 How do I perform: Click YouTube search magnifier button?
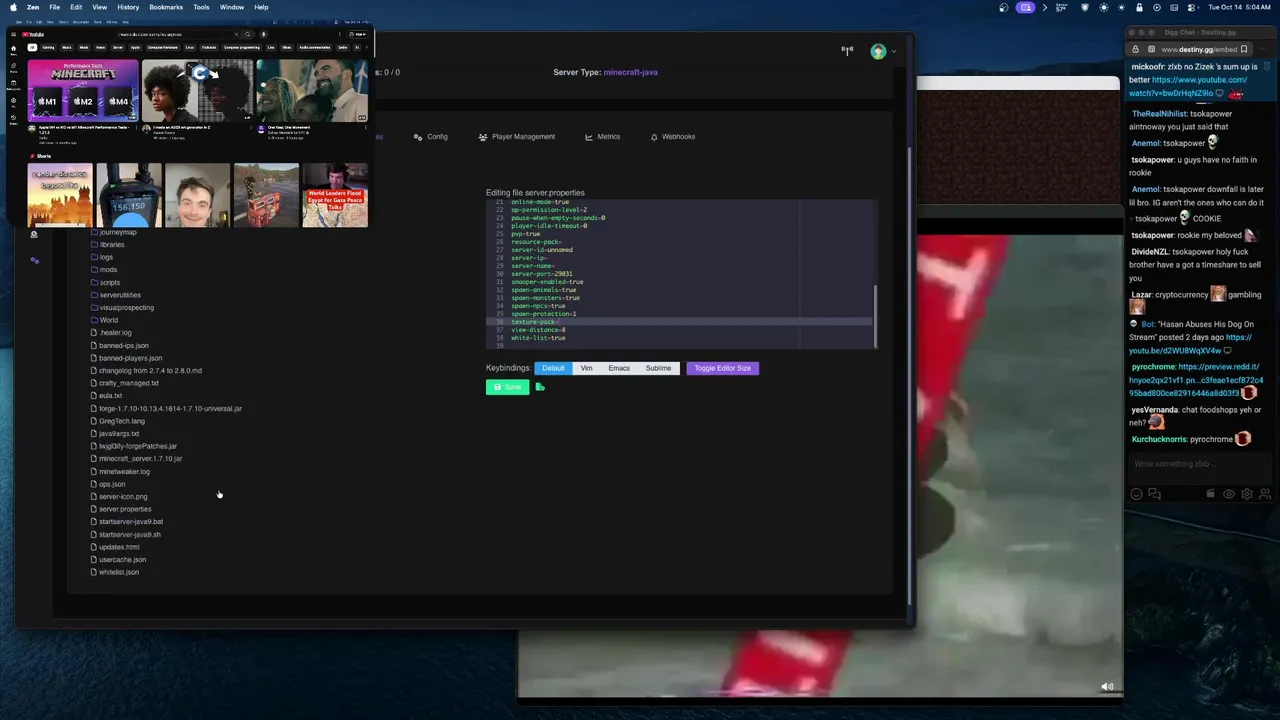[x=248, y=35]
